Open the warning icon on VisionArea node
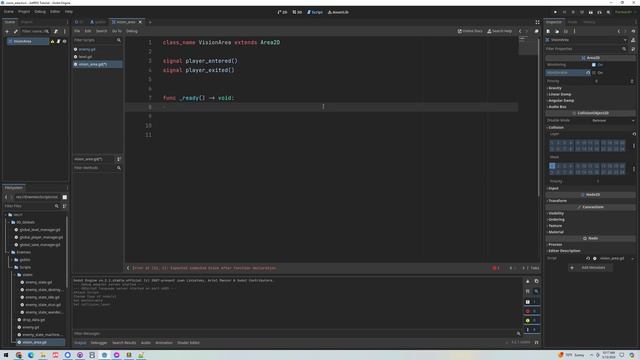This screenshot has height=360, width=640. point(52,41)
